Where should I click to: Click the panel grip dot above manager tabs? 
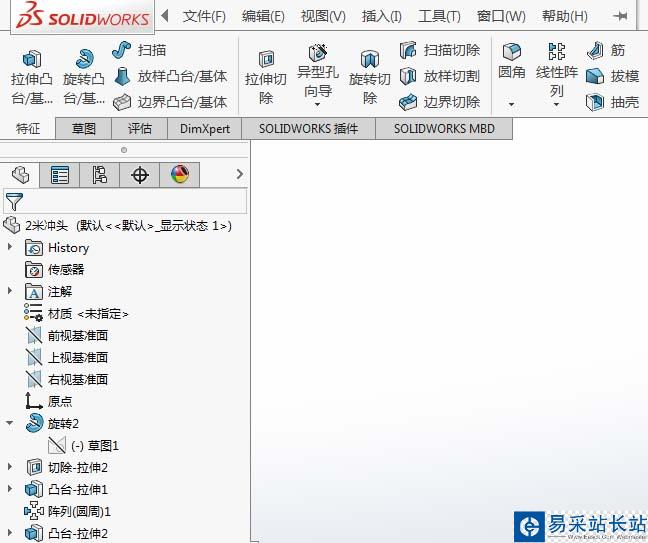pos(124,150)
